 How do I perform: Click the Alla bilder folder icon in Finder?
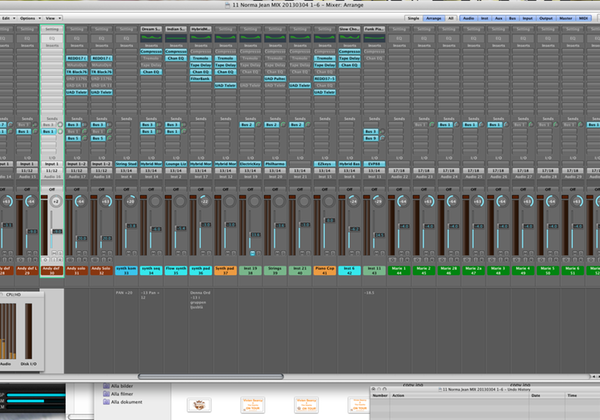(106, 386)
